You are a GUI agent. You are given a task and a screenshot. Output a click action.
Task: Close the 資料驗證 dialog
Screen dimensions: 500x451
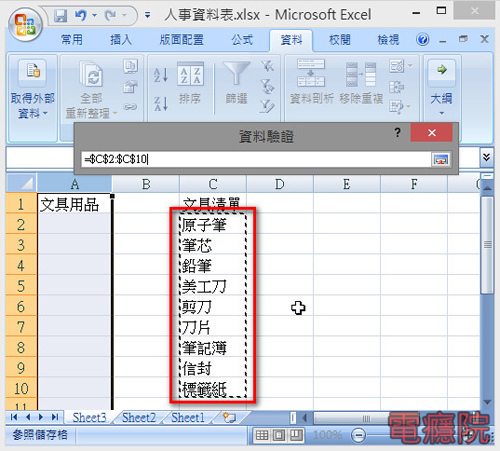click(x=432, y=133)
